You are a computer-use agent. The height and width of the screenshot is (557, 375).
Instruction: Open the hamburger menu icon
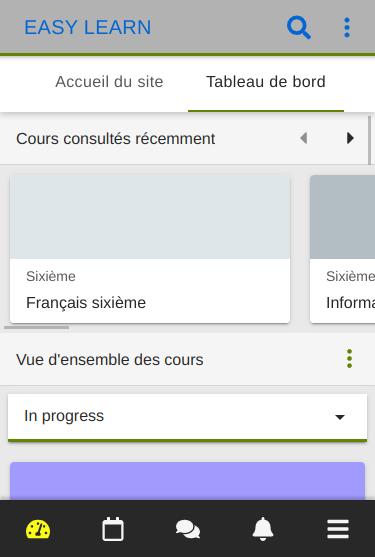point(338,529)
